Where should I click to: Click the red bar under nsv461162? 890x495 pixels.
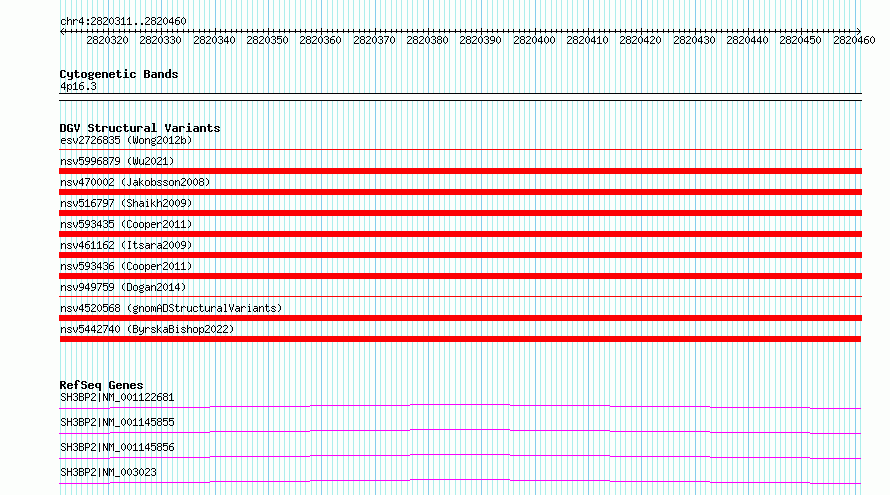[x=460, y=255]
